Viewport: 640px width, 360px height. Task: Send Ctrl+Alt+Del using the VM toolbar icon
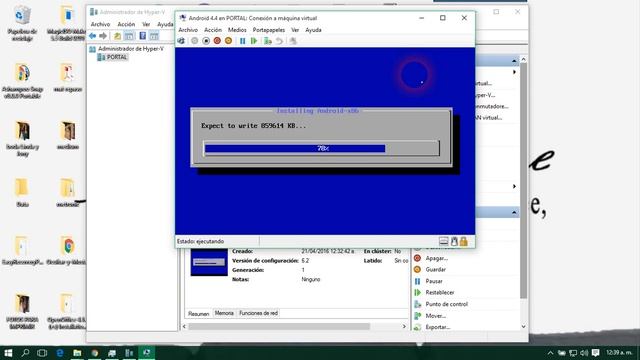[181, 41]
